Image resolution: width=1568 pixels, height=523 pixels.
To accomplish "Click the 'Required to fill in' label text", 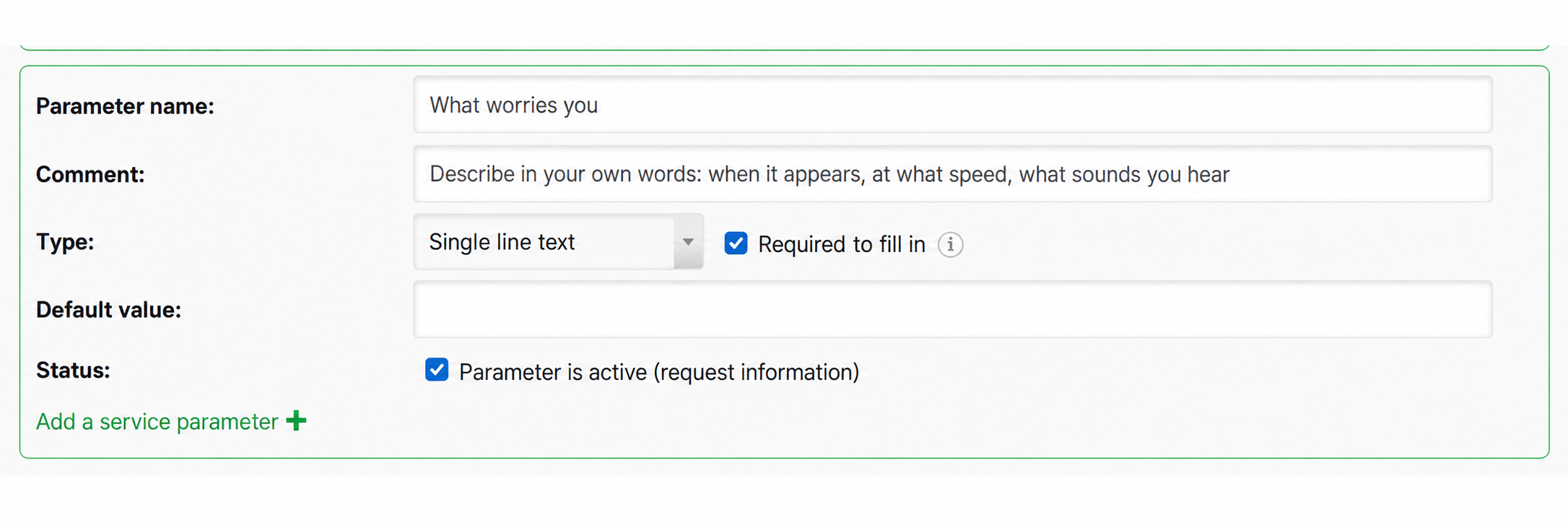I will click(841, 244).
